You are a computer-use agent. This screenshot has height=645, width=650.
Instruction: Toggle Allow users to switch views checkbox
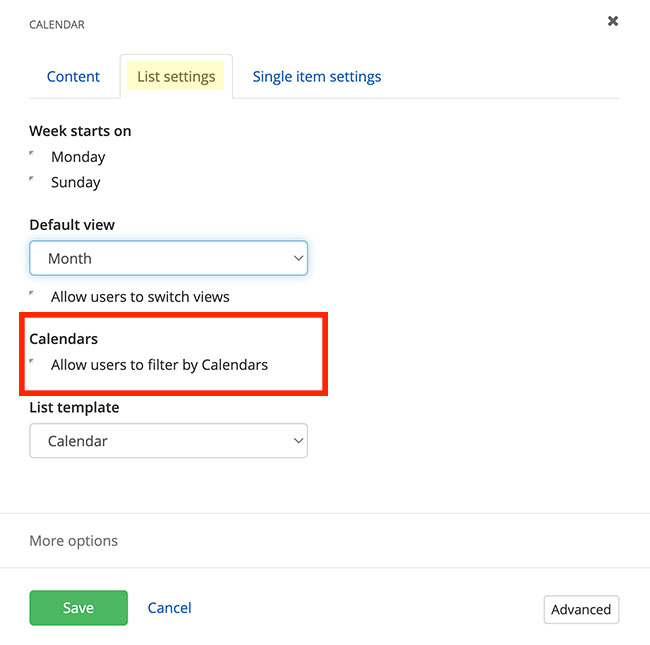pyautogui.click(x=34, y=296)
